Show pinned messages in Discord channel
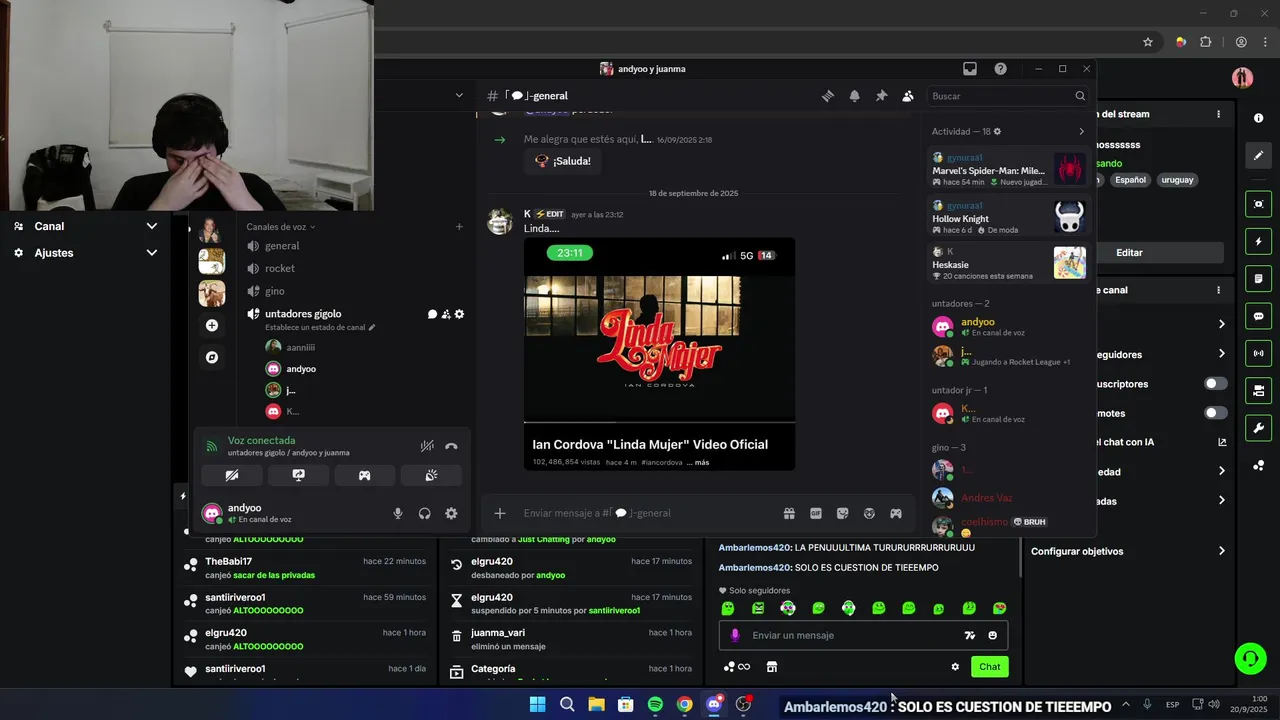 (x=881, y=96)
